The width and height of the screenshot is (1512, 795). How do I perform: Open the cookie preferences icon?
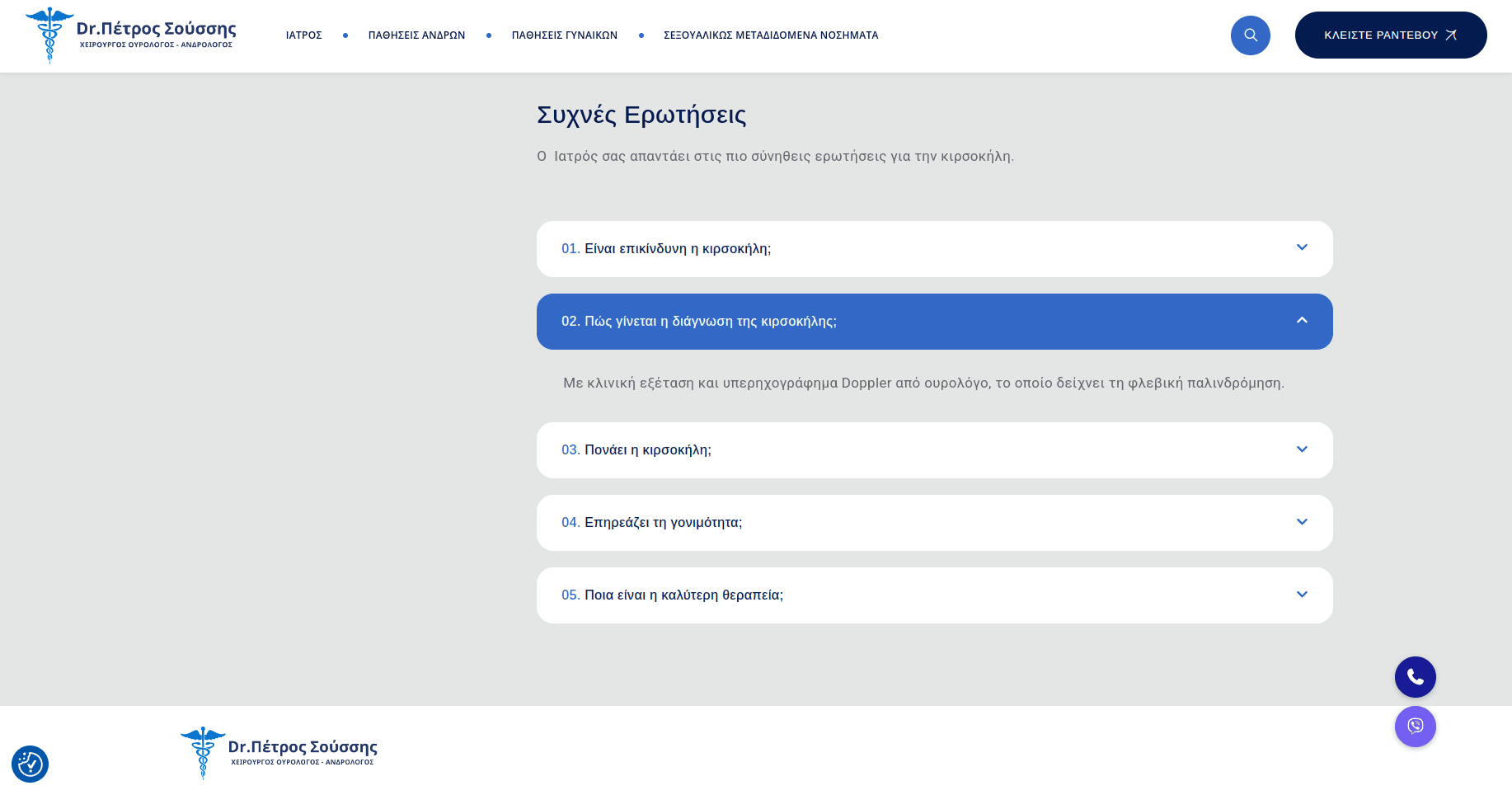[31, 764]
